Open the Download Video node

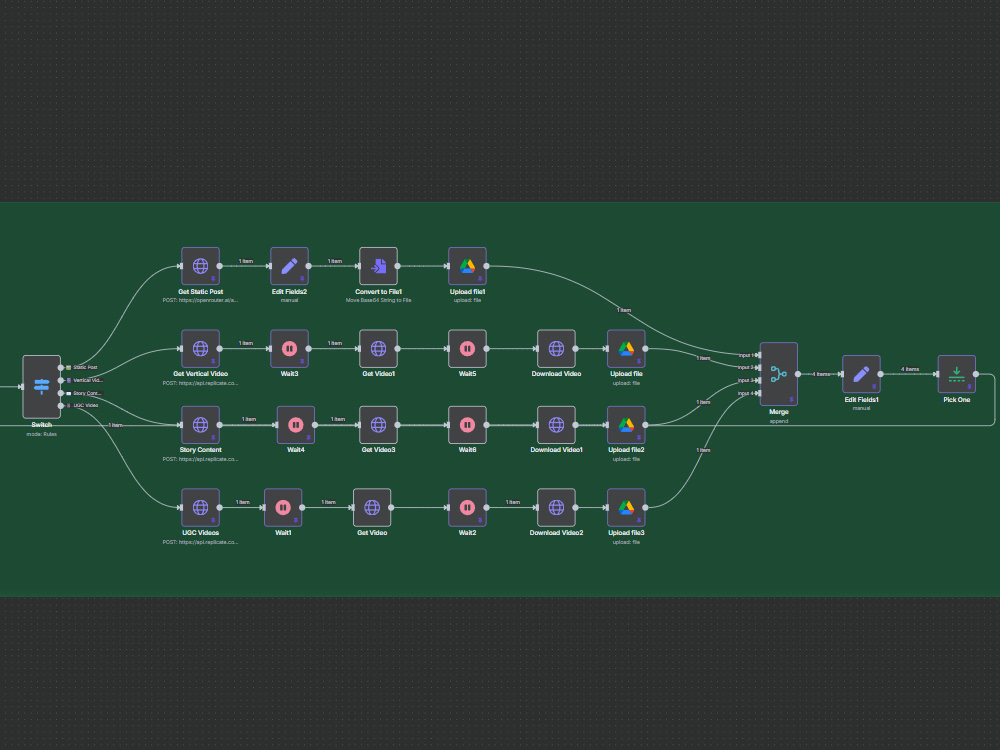pos(556,348)
